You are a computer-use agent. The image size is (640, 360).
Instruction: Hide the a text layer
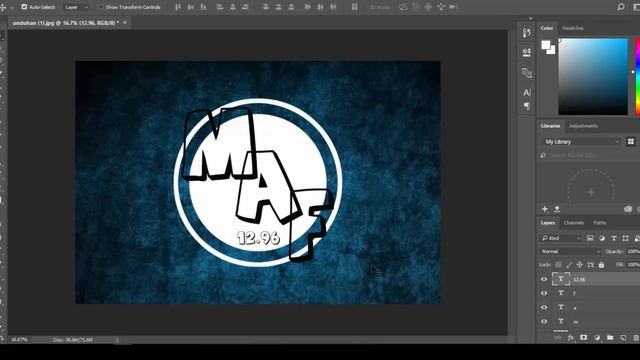[x=544, y=307]
